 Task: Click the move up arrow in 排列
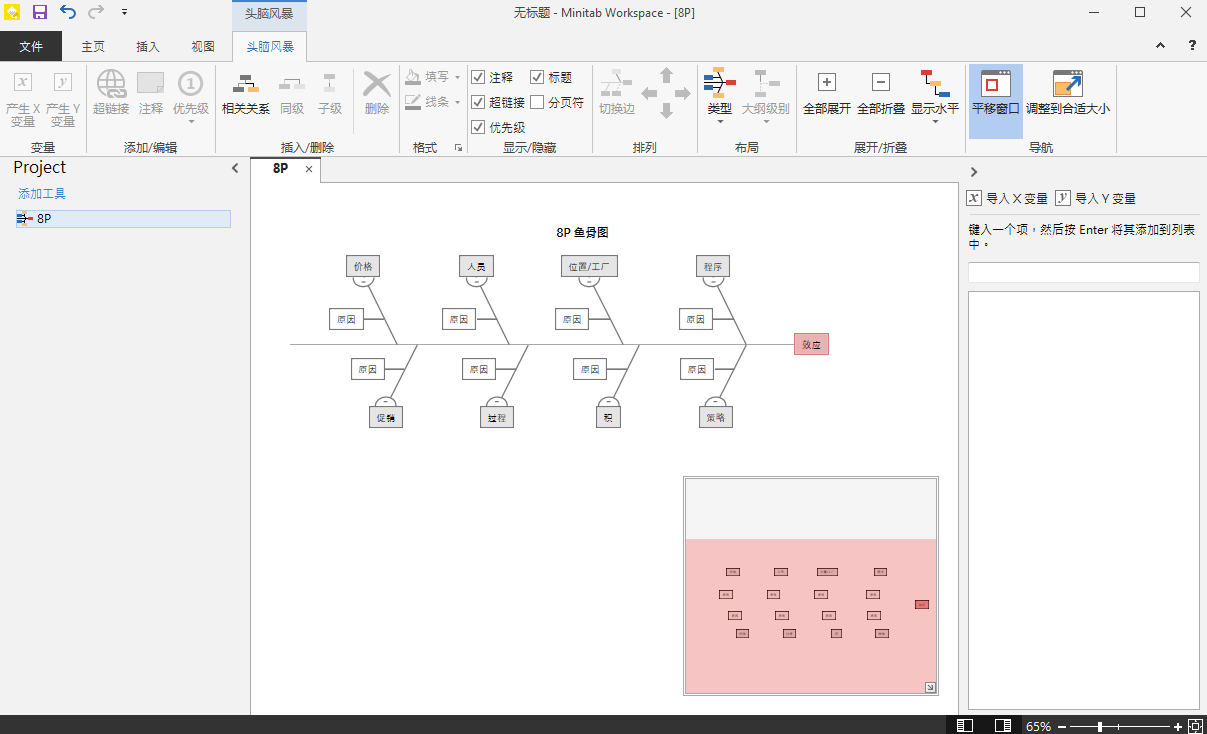point(666,75)
